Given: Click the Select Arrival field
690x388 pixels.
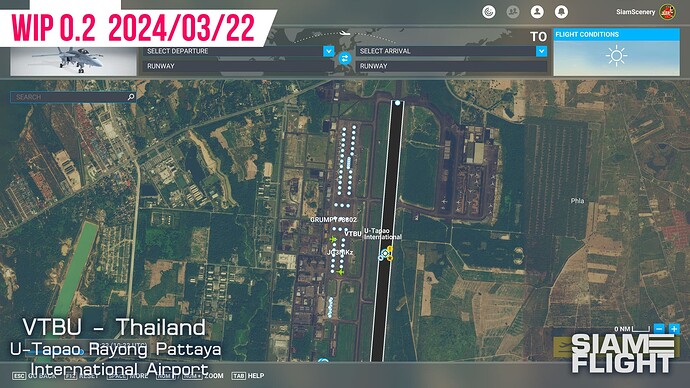Looking at the screenshot, I should coord(451,51).
